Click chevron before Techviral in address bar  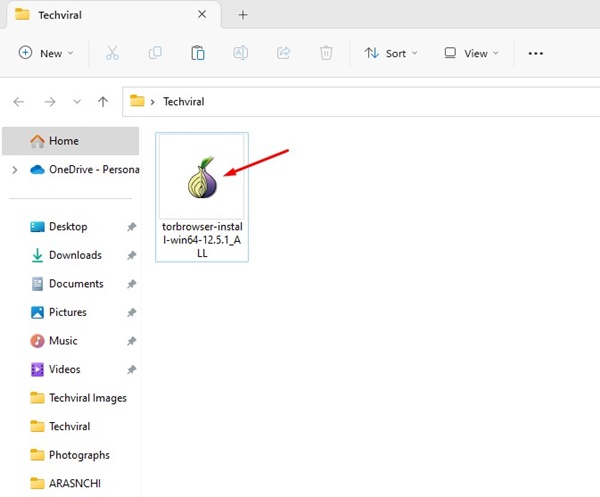pyautogui.click(x=152, y=102)
